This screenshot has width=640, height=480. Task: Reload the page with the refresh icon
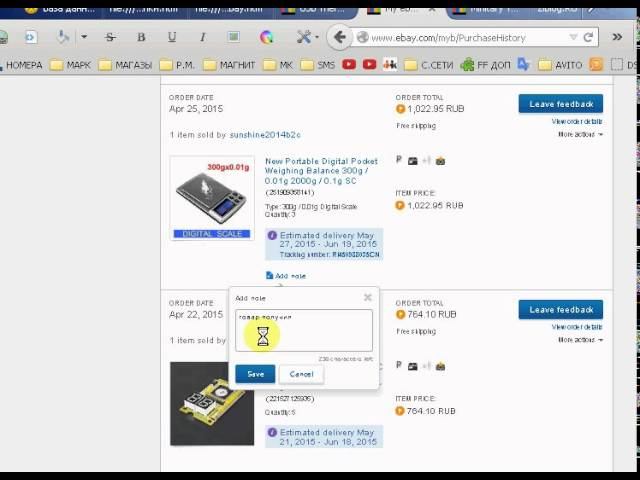(588, 38)
